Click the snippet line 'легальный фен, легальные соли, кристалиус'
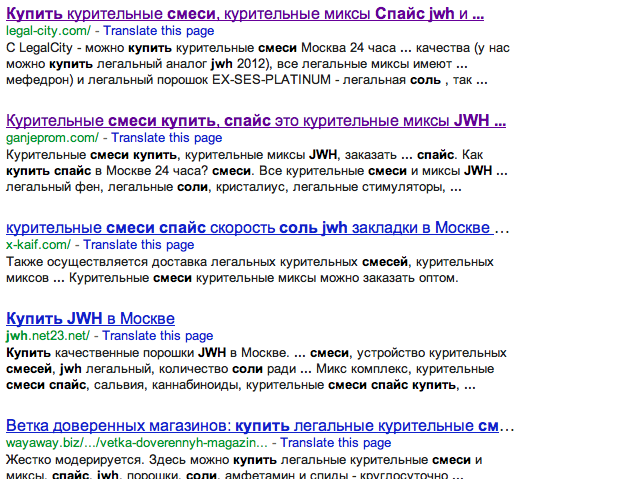The width and height of the screenshot is (634, 479). click(x=234, y=187)
